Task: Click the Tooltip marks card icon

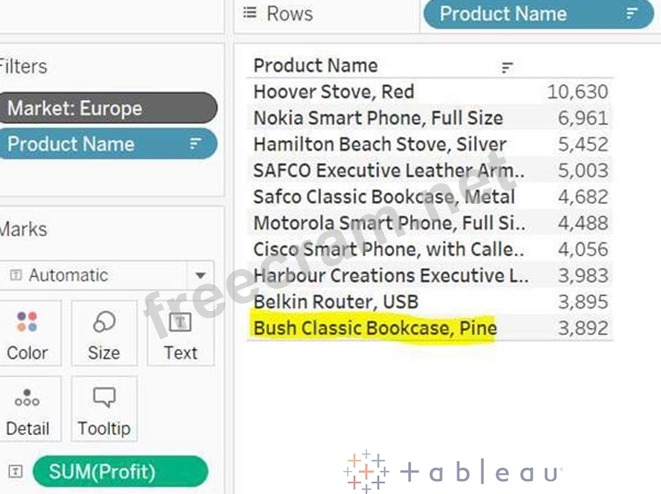Action: pos(103,399)
